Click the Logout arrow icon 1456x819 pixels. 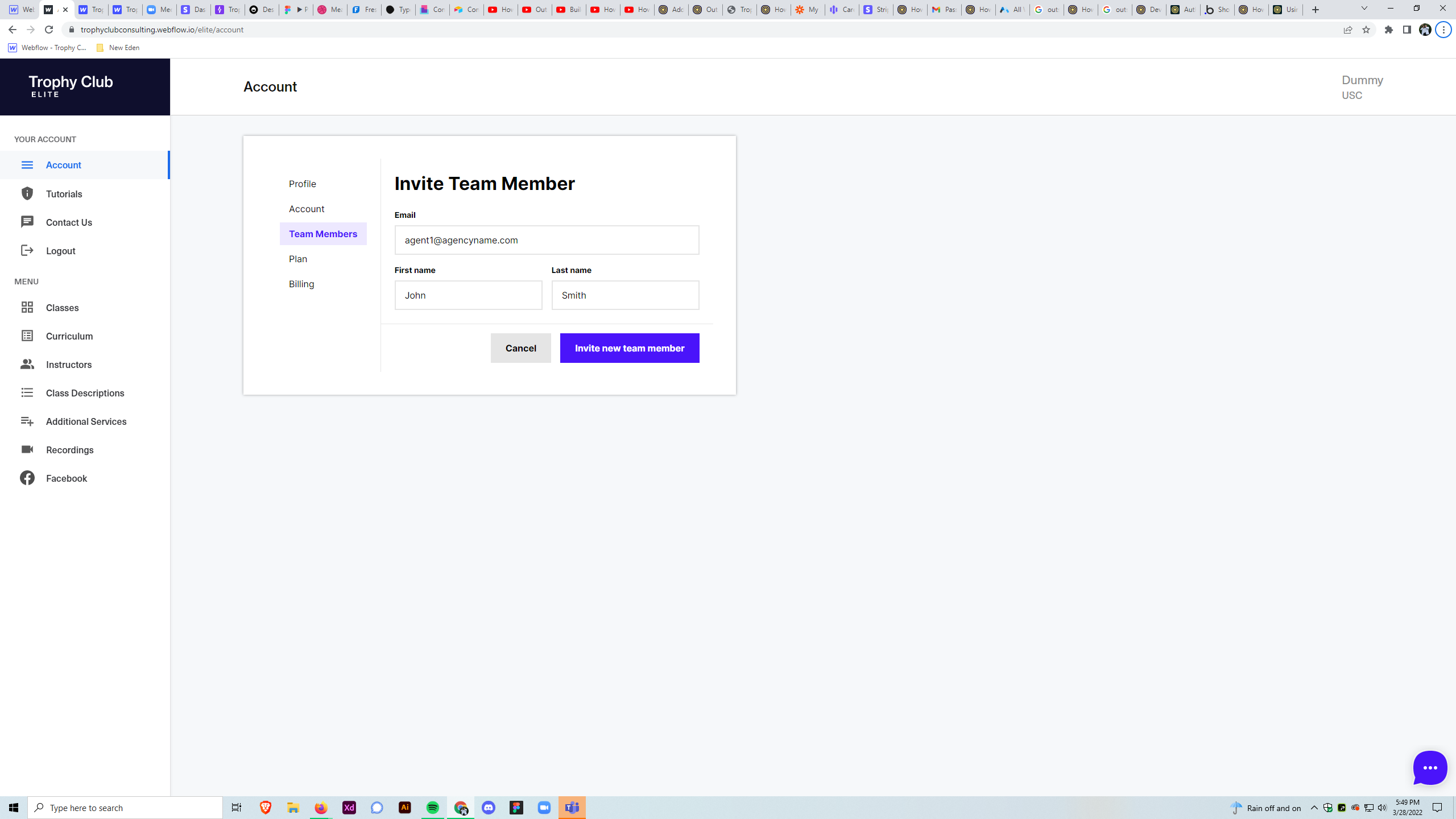point(27,250)
